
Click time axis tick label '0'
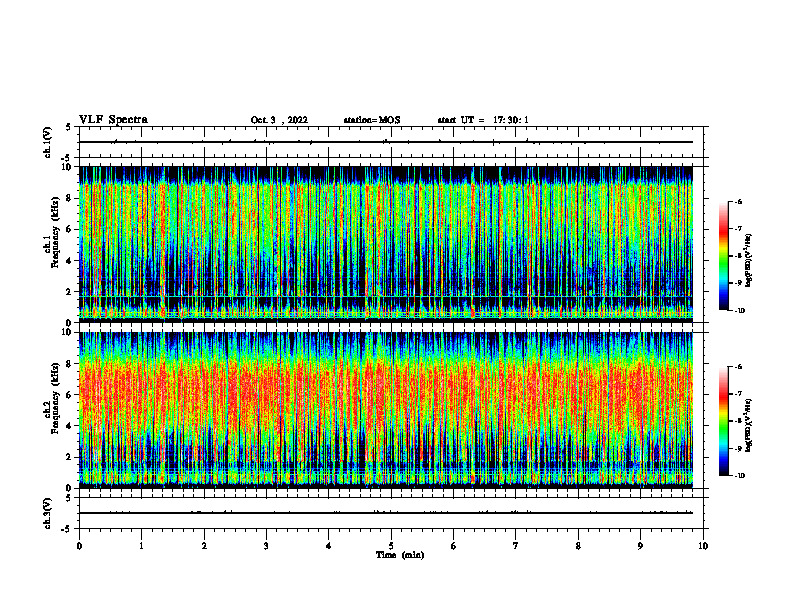(x=79, y=546)
